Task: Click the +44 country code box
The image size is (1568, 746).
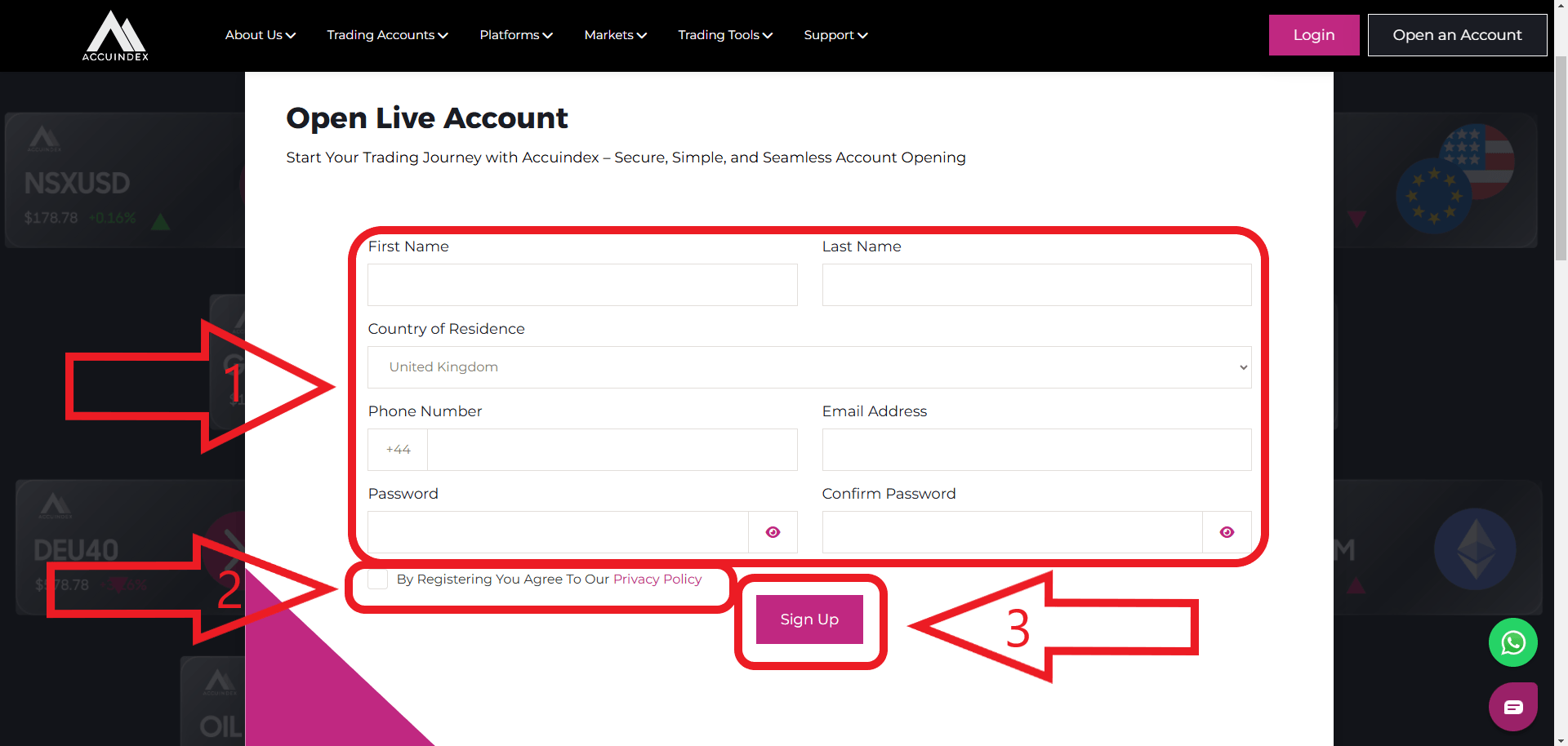Action: coord(398,450)
